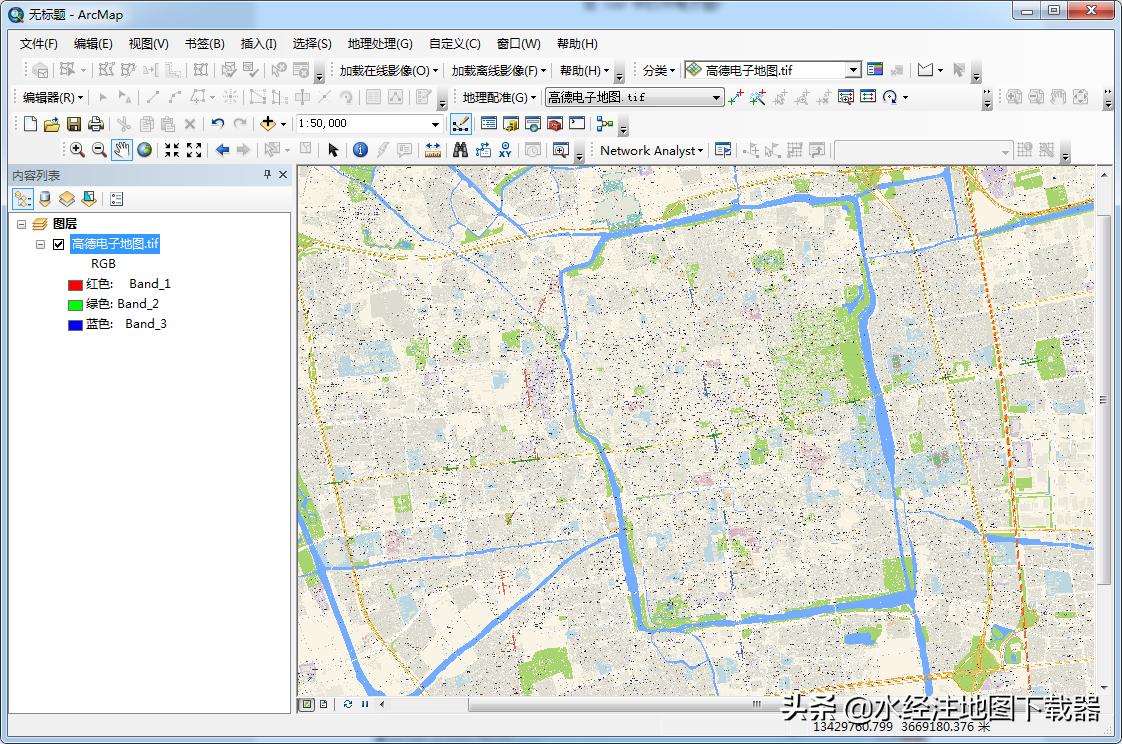Open the 文件 menu
Screen dimensions: 1122x744
39,43
